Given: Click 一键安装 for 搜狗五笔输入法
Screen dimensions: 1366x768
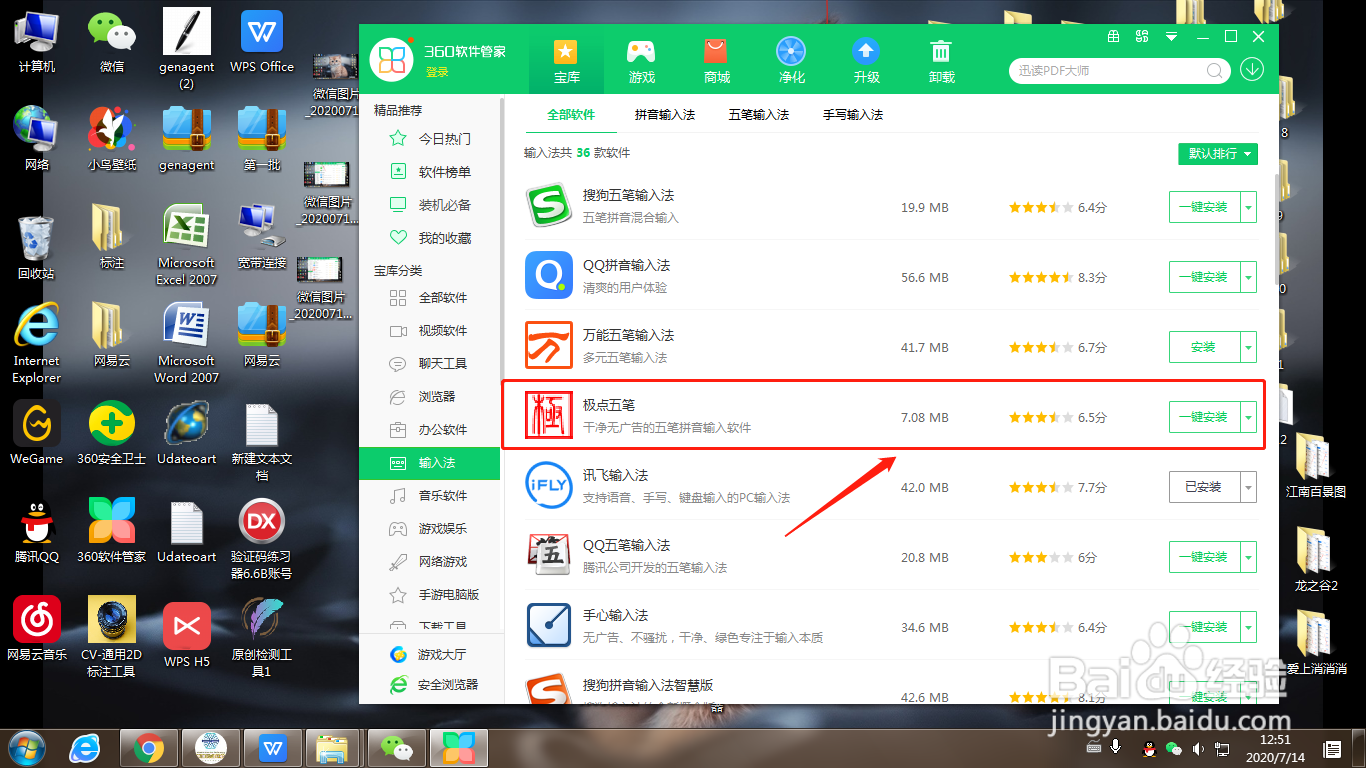Looking at the screenshot, I should click(x=1204, y=207).
